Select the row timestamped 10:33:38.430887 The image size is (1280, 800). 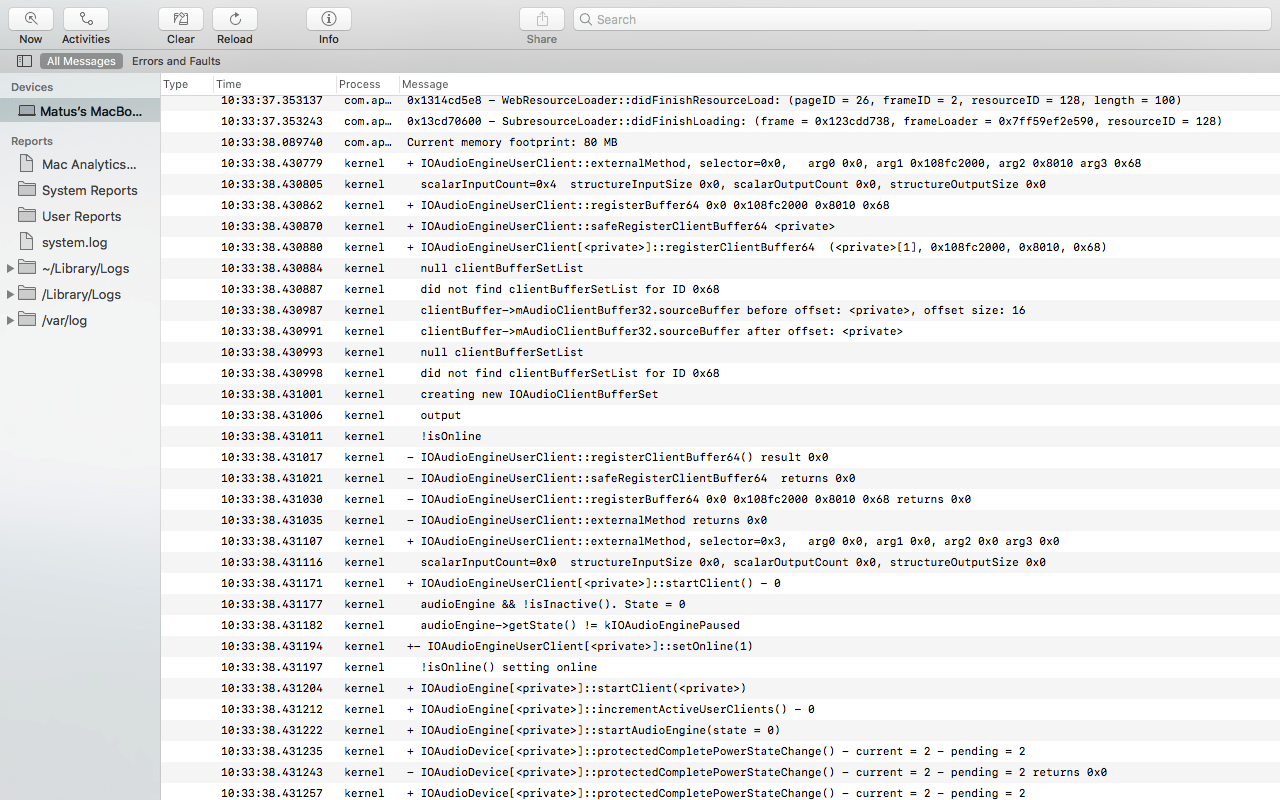tap(720, 289)
